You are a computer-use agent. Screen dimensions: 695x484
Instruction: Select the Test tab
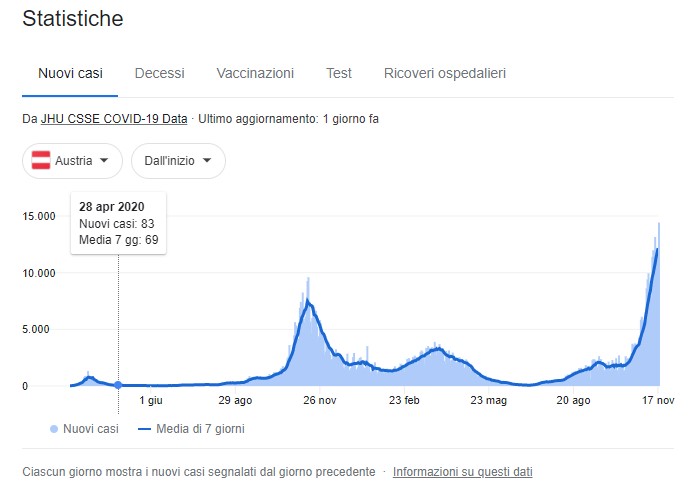pyautogui.click(x=339, y=73)
